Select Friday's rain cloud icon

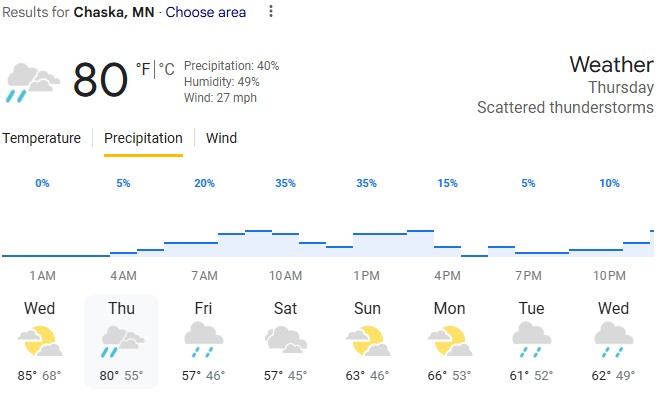[204, 340]
